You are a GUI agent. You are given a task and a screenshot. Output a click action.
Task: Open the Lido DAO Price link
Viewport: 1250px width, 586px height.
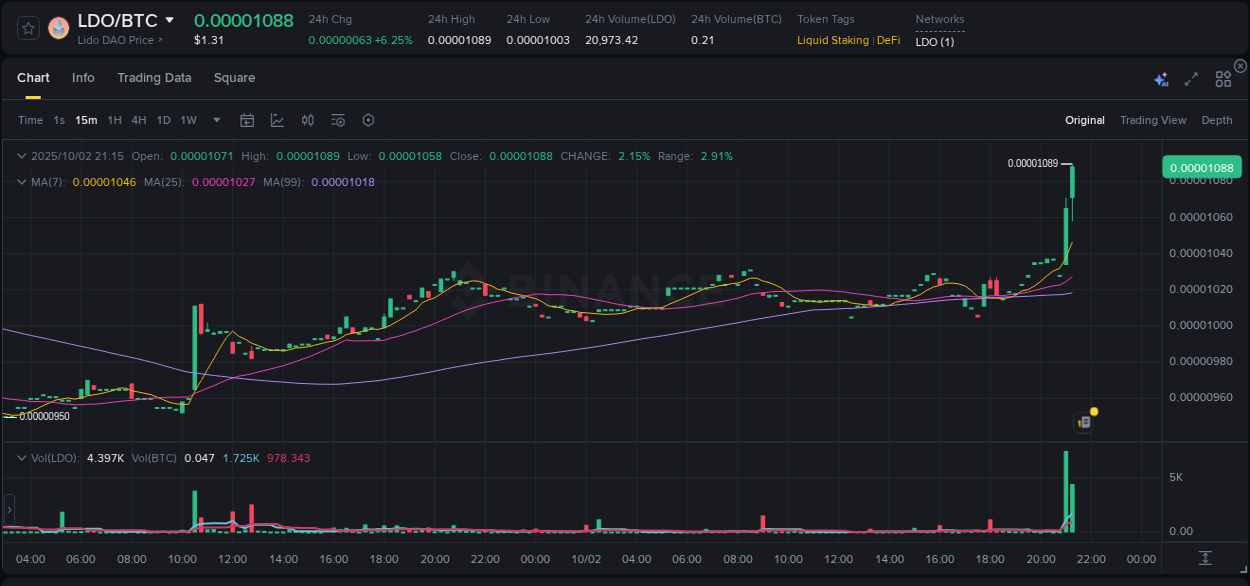[119, 40]
